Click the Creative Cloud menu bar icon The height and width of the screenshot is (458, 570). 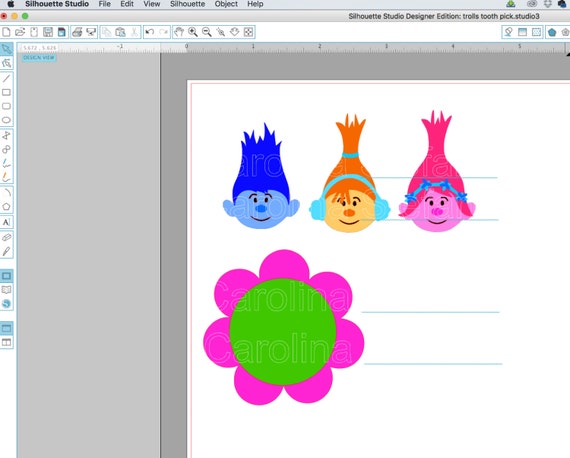[x=532, y=4]
